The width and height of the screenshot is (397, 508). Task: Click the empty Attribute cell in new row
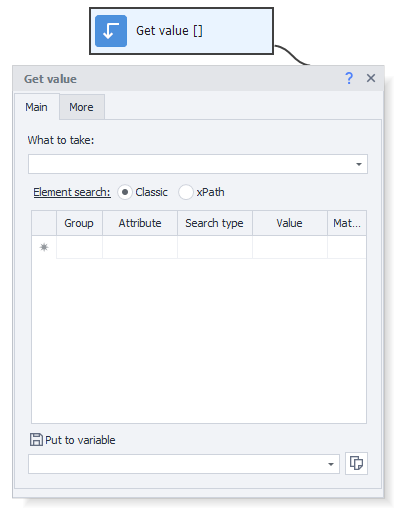140,247
